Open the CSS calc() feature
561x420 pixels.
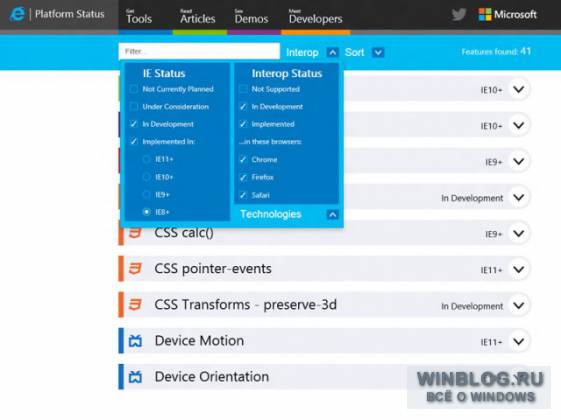click(184, 233)
